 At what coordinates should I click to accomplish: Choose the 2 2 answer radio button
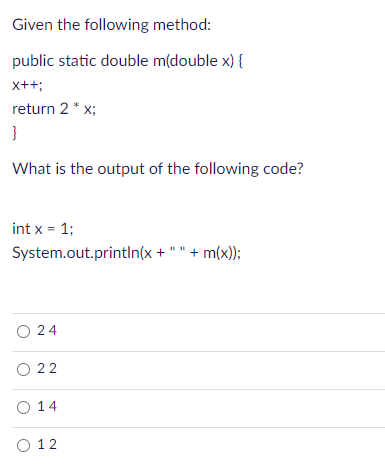tap(23, 369)
